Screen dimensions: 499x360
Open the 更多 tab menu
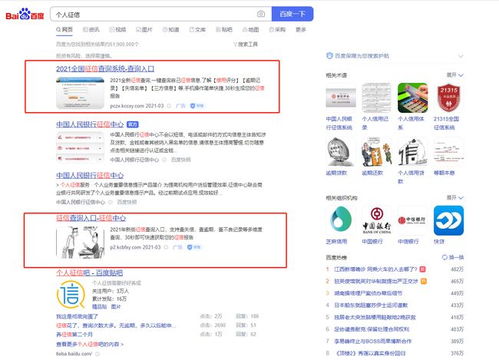tap(301, 30)
